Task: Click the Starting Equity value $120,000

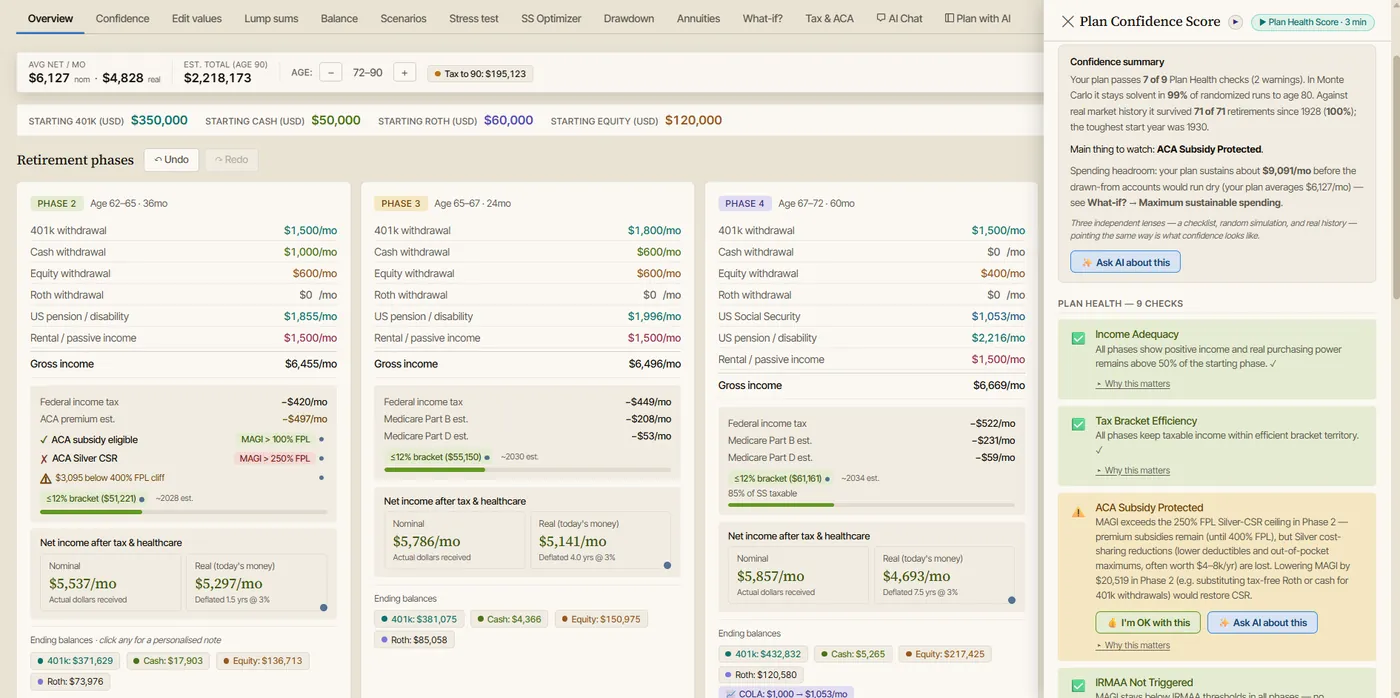Action: [x=693, y=120]
